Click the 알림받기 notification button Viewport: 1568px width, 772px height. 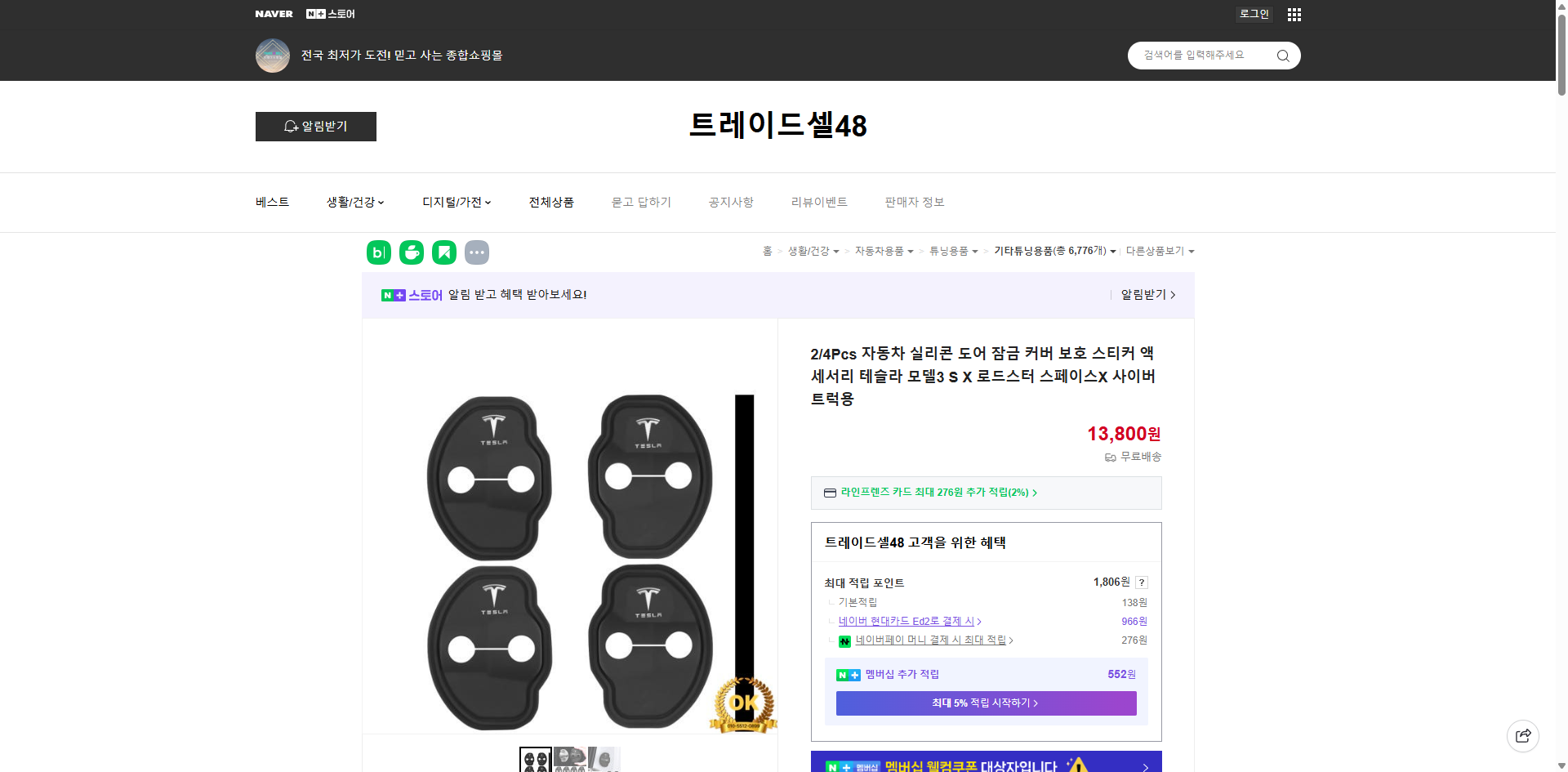pyautogui.click(x=315, y=127)
